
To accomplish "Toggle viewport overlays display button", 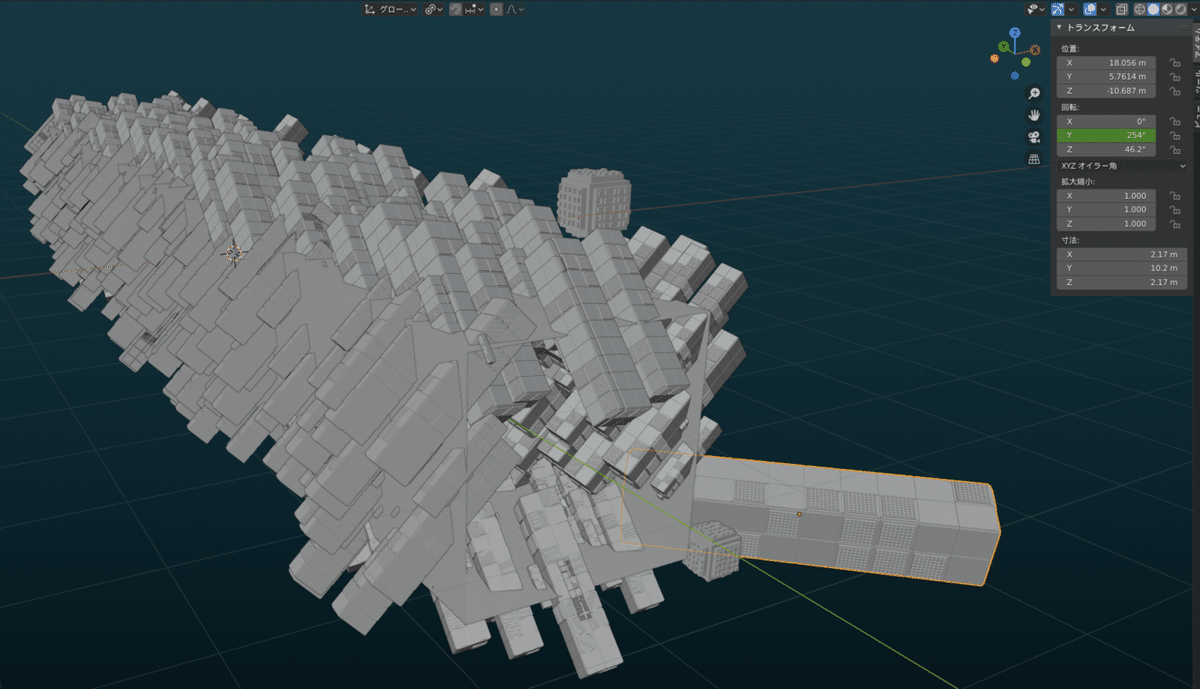I will pos(1090,9).
